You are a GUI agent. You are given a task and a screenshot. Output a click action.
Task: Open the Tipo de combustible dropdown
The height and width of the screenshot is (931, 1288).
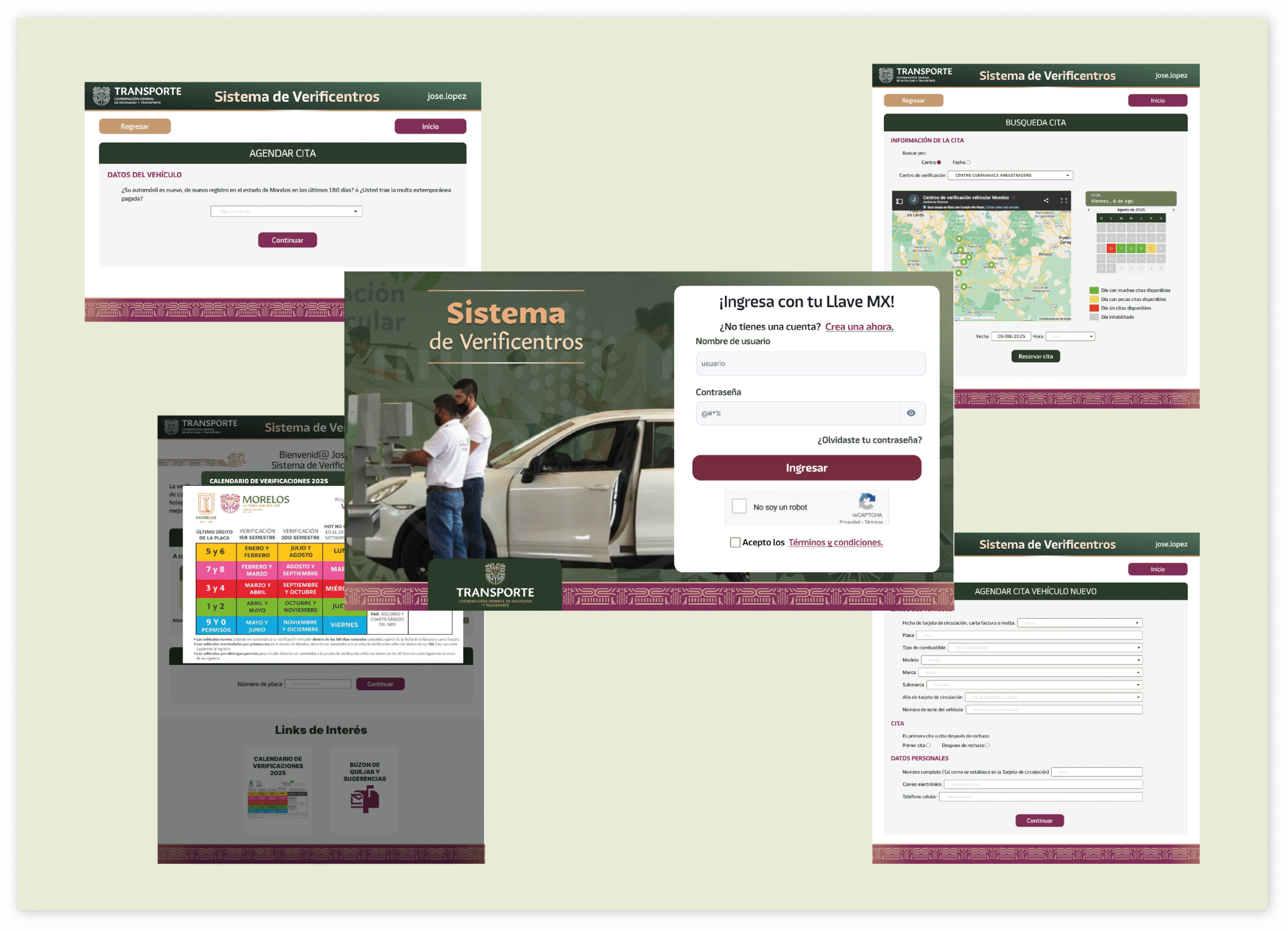(1045, 648)
